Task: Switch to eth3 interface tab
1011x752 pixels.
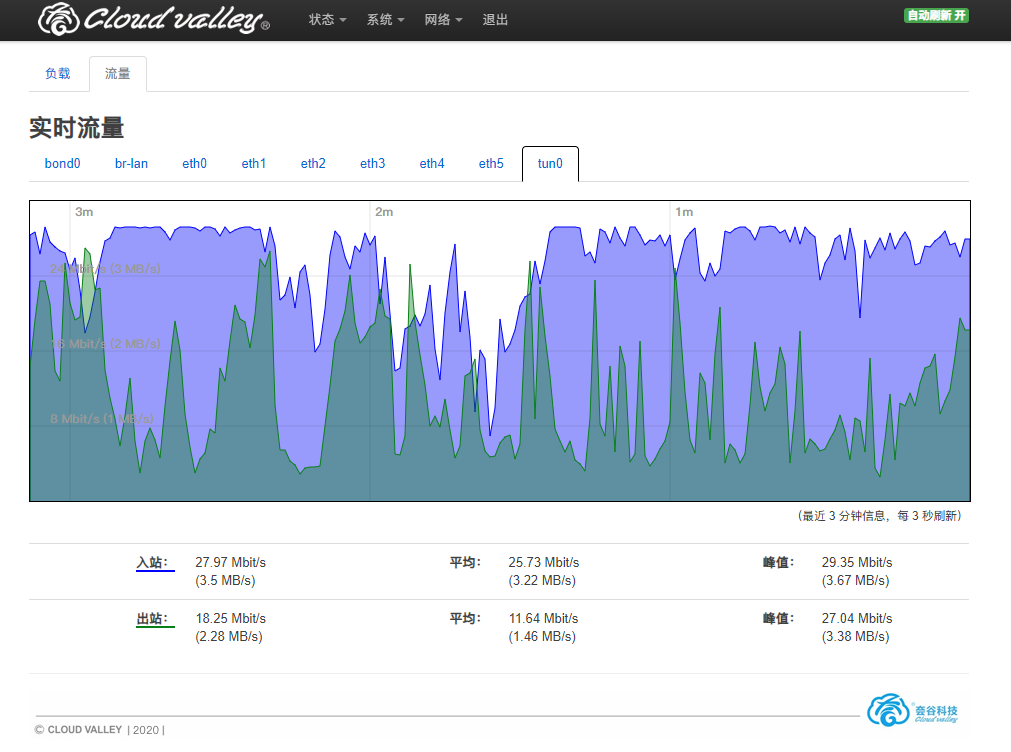Action: click(372, 164)
